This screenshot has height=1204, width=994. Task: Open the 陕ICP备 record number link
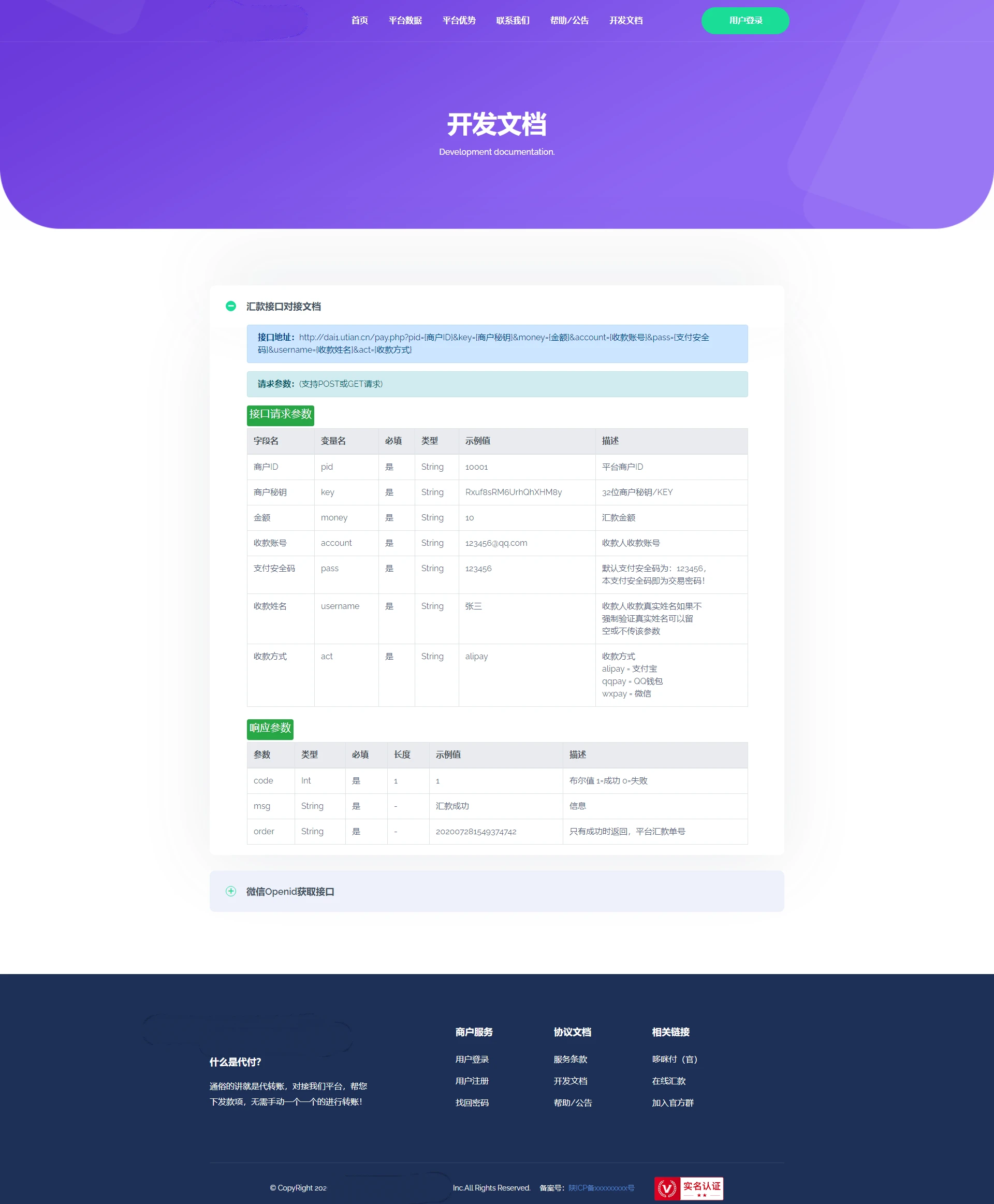601,1188
